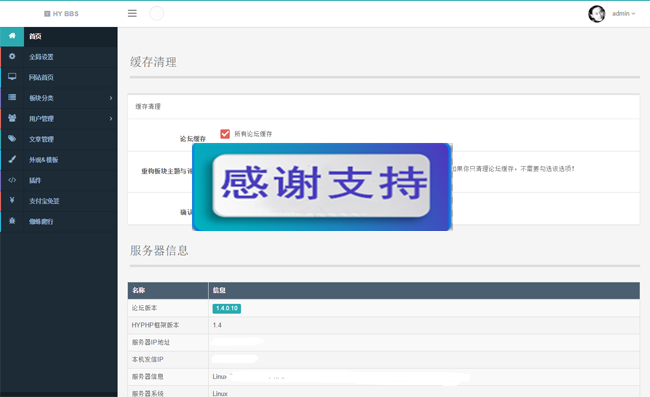Click the round button beside hamburger icon
The image size is (650, 397).
coord(157,13)
